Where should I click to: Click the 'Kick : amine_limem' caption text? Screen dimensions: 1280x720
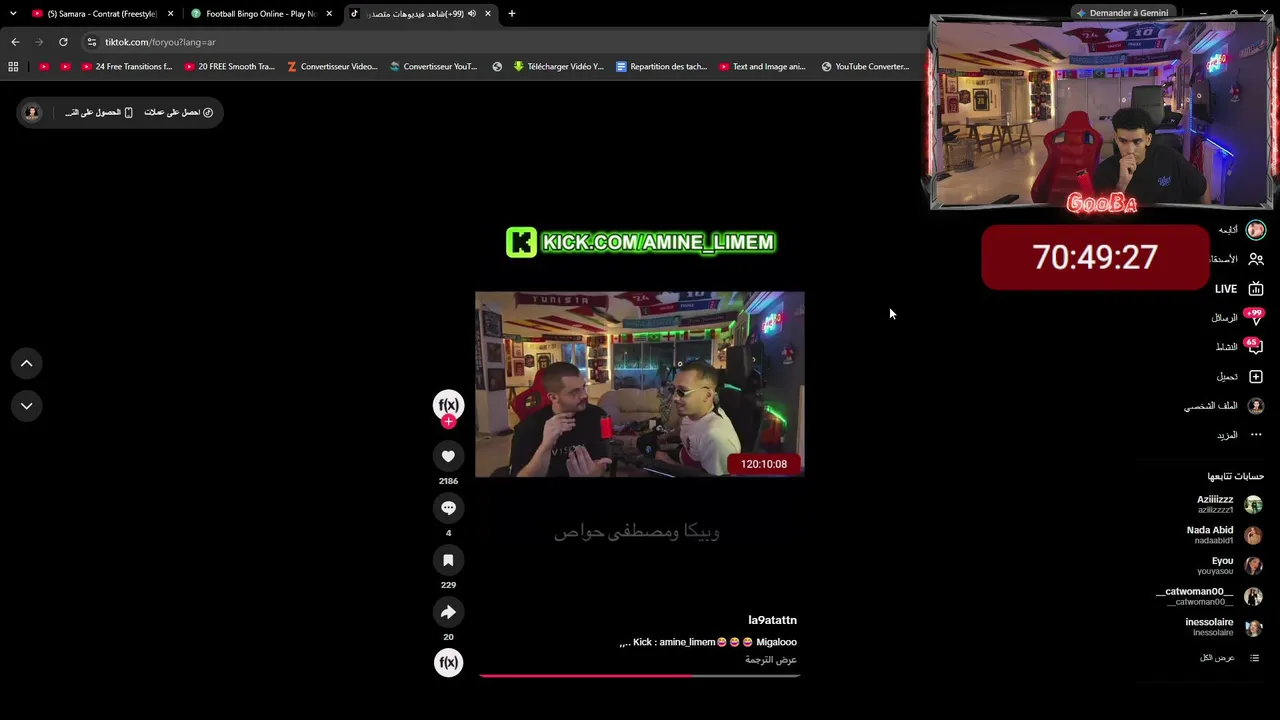[x=674, y=642]
